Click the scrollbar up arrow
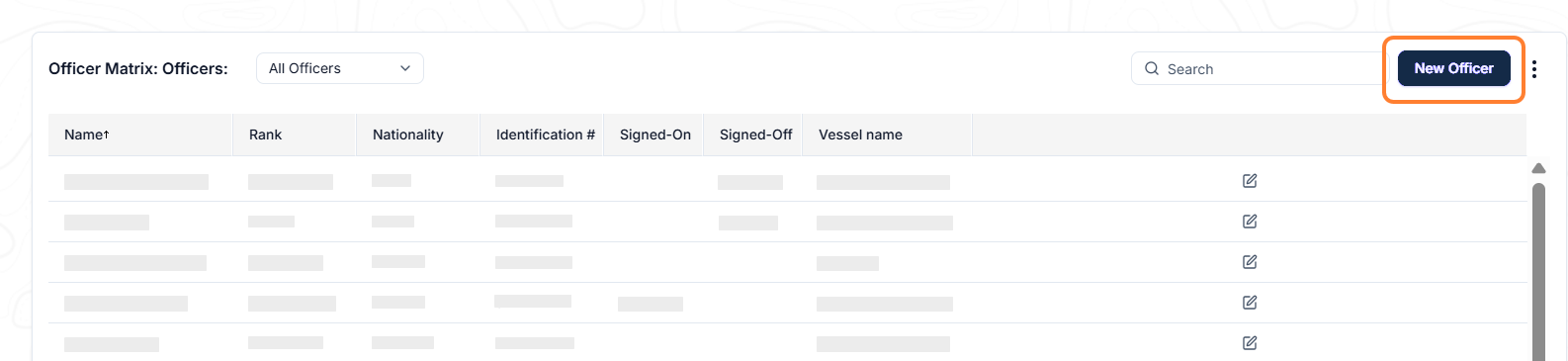 1538,168
